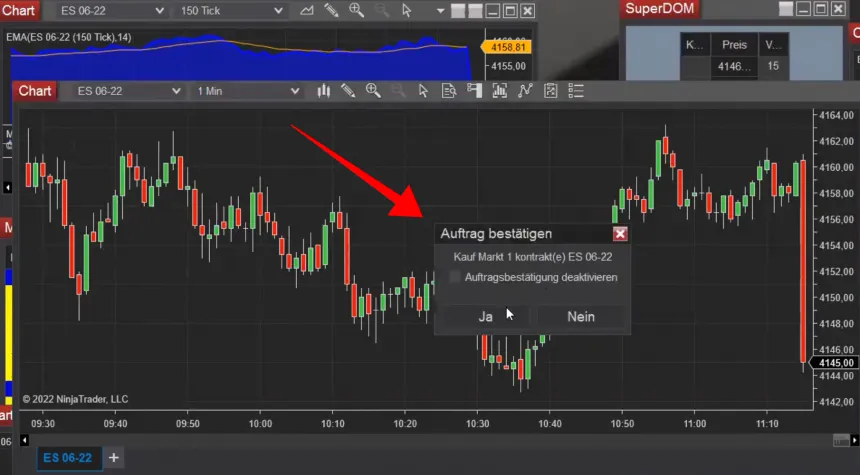
Task: Click the 4164,00 price axis label
Action: (x=837, y=115)
